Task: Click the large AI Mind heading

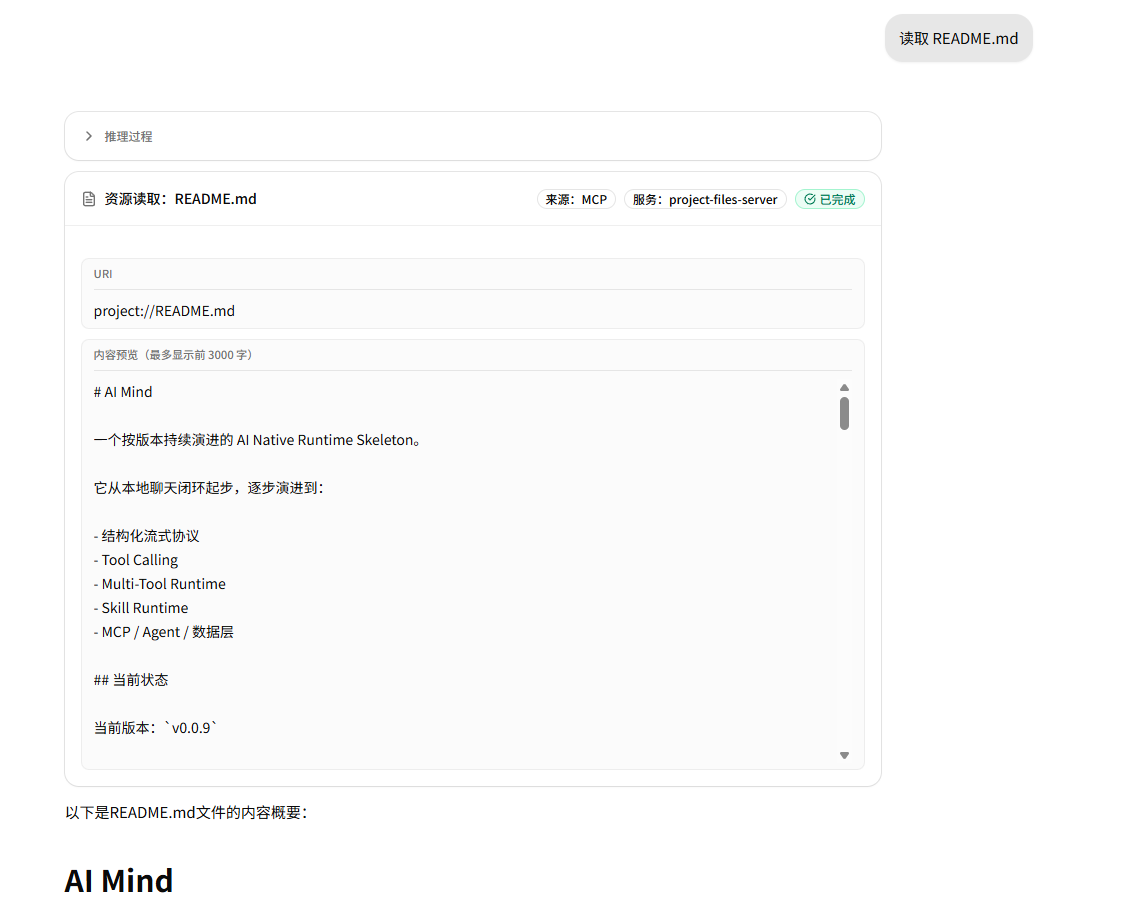Action: (x=119, y=881)
